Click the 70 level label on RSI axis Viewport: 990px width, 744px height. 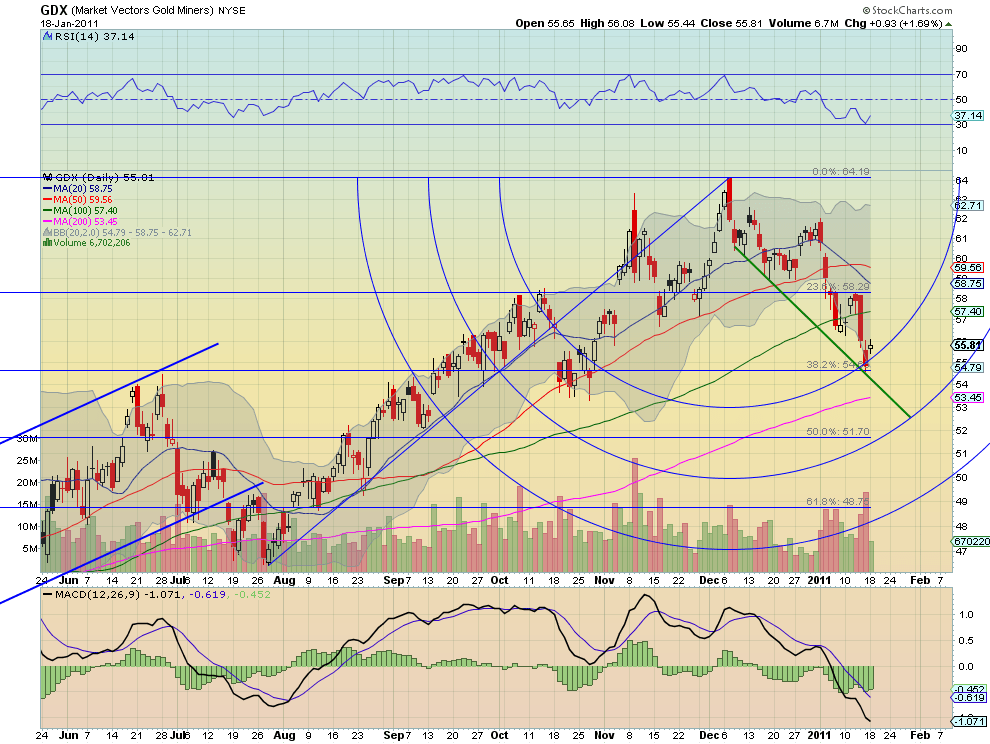pyautogui.click(x=961, y=75)
